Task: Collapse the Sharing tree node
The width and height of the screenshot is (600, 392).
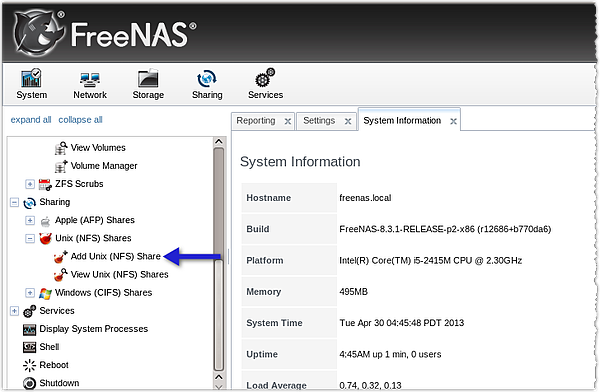Action: coord(14,202)
